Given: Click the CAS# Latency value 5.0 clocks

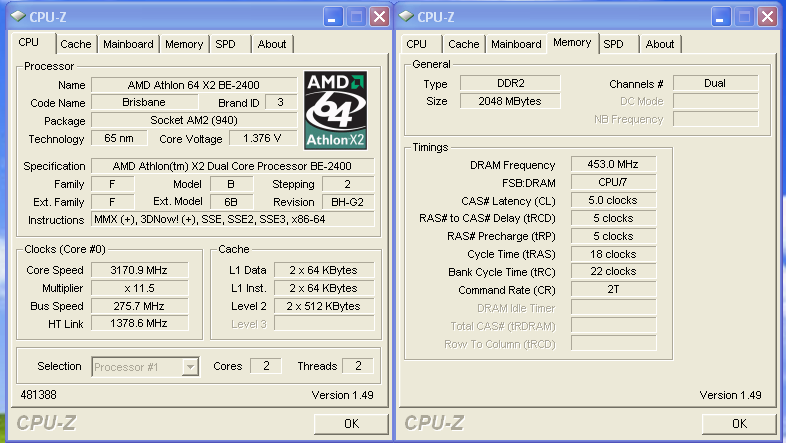Looking at the screenshot, I should (613, 200).
